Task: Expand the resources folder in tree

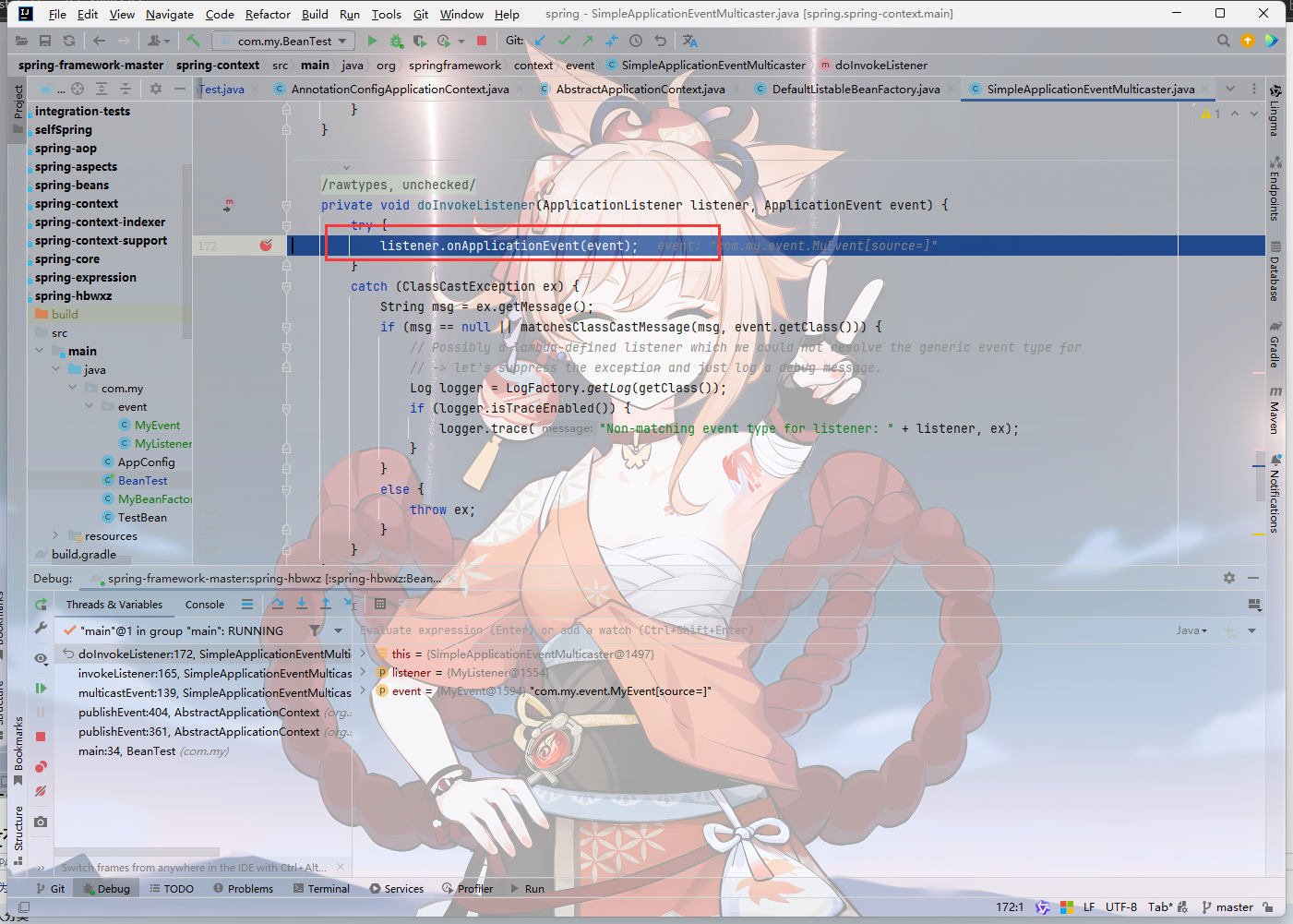Action: (55, 535)
